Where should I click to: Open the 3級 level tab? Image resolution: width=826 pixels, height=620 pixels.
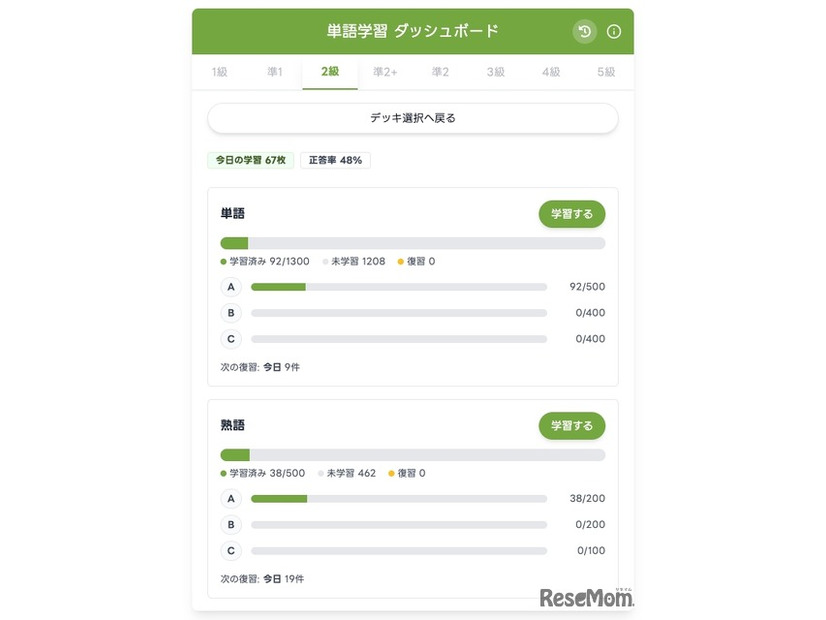[x=494, y=72]
